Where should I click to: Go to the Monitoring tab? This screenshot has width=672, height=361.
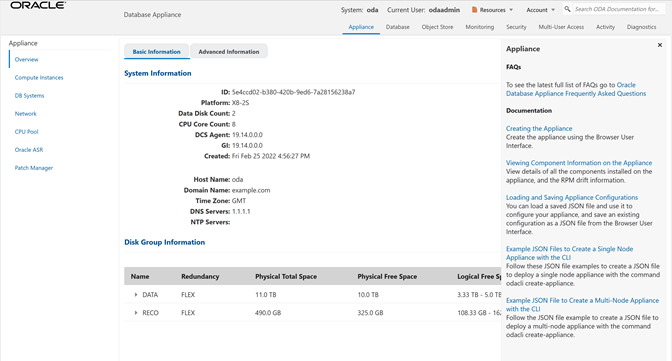click(480, 27)
